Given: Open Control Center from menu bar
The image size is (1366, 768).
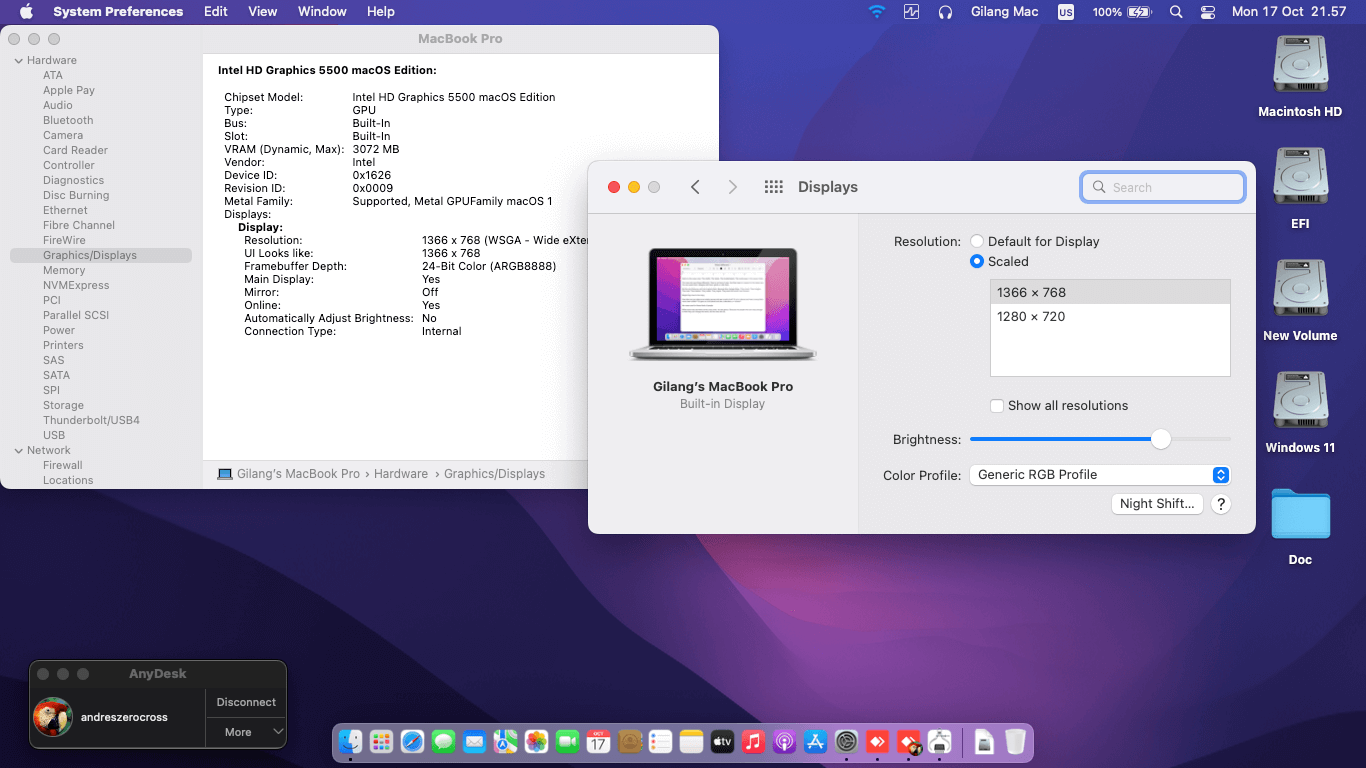Looking at the screenshot, I should click(x=1208, y=12).
